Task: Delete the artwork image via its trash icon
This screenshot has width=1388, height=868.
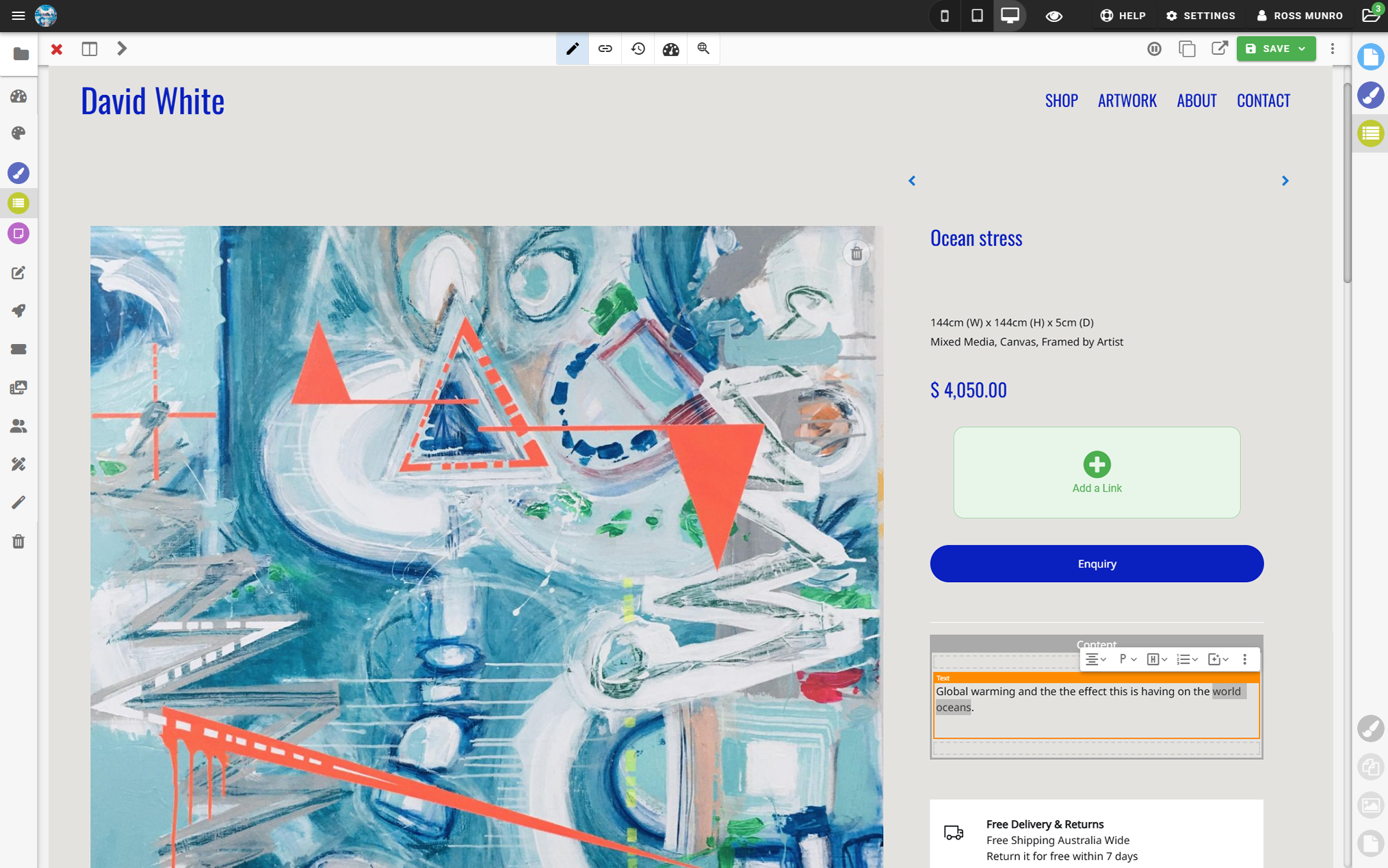Action: (856, 253)
